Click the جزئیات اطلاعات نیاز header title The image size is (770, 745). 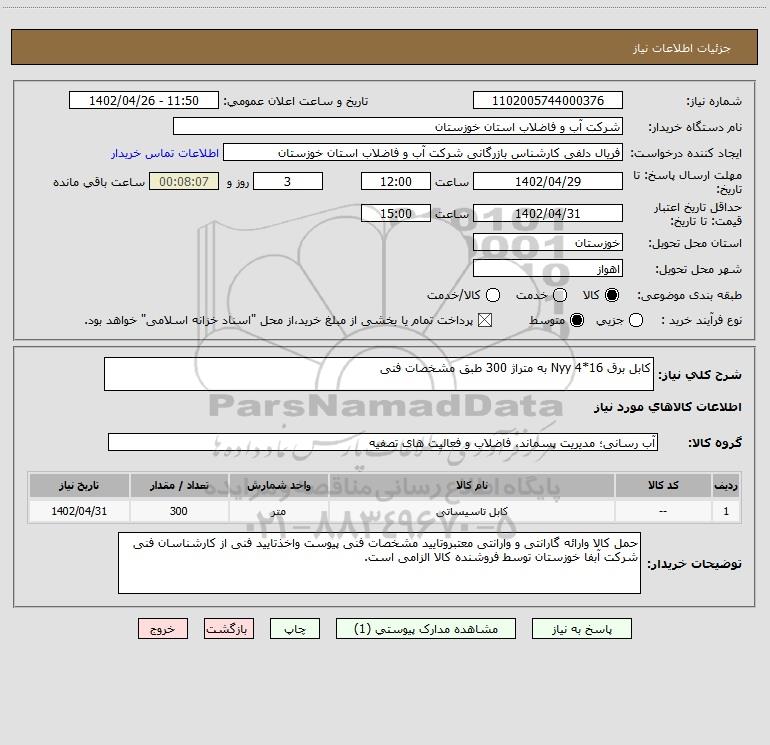coord(681,48)
